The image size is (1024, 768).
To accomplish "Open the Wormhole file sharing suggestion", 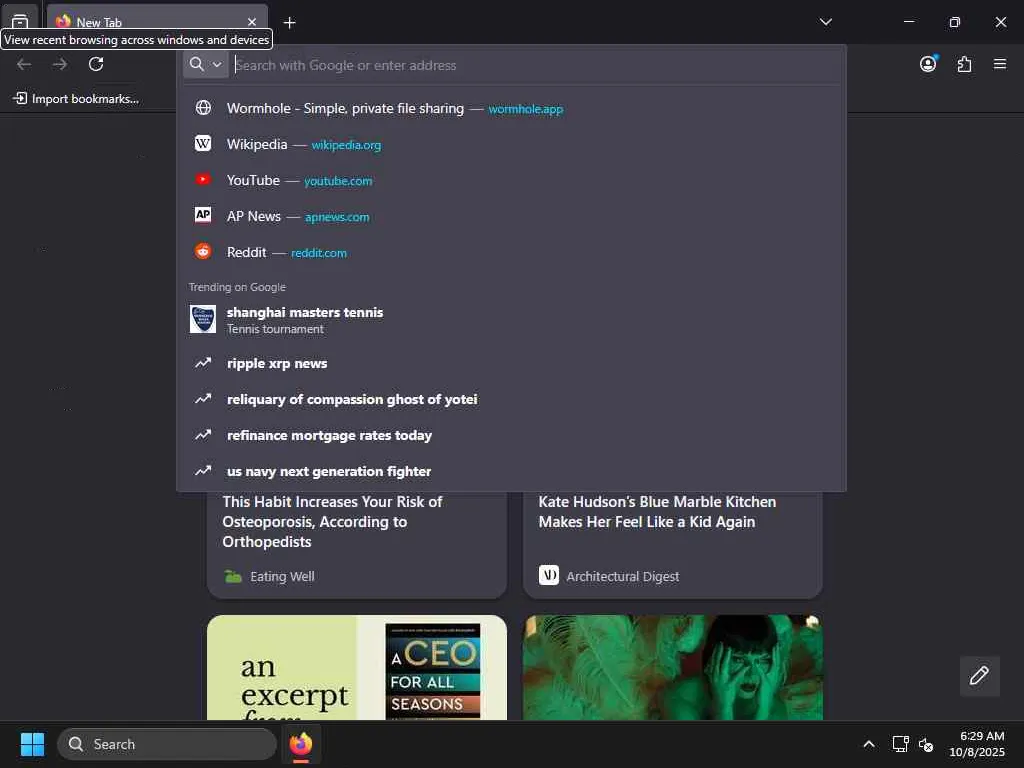I will coord(511,108).
